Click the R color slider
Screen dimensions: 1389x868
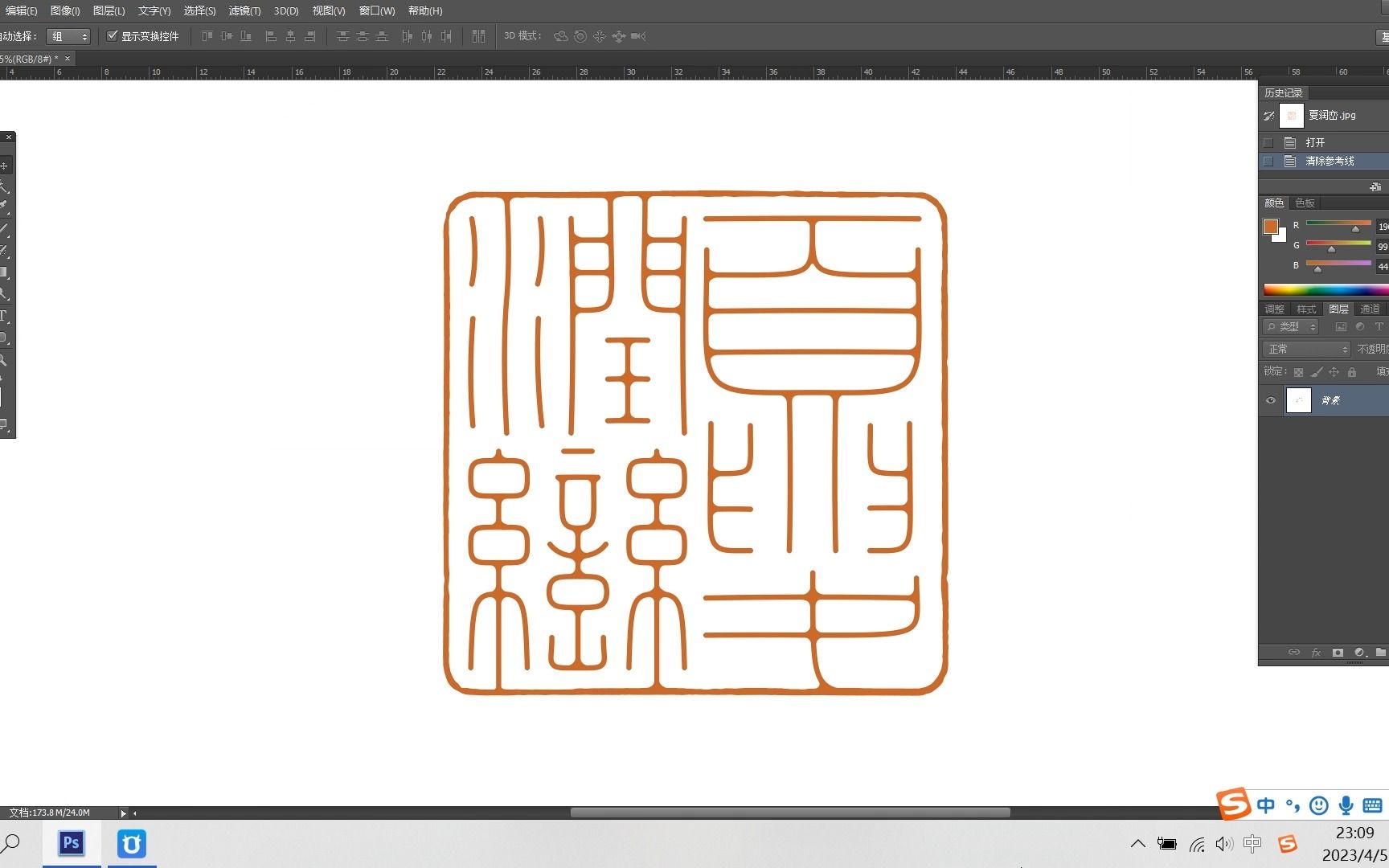tap(1338, 223)
